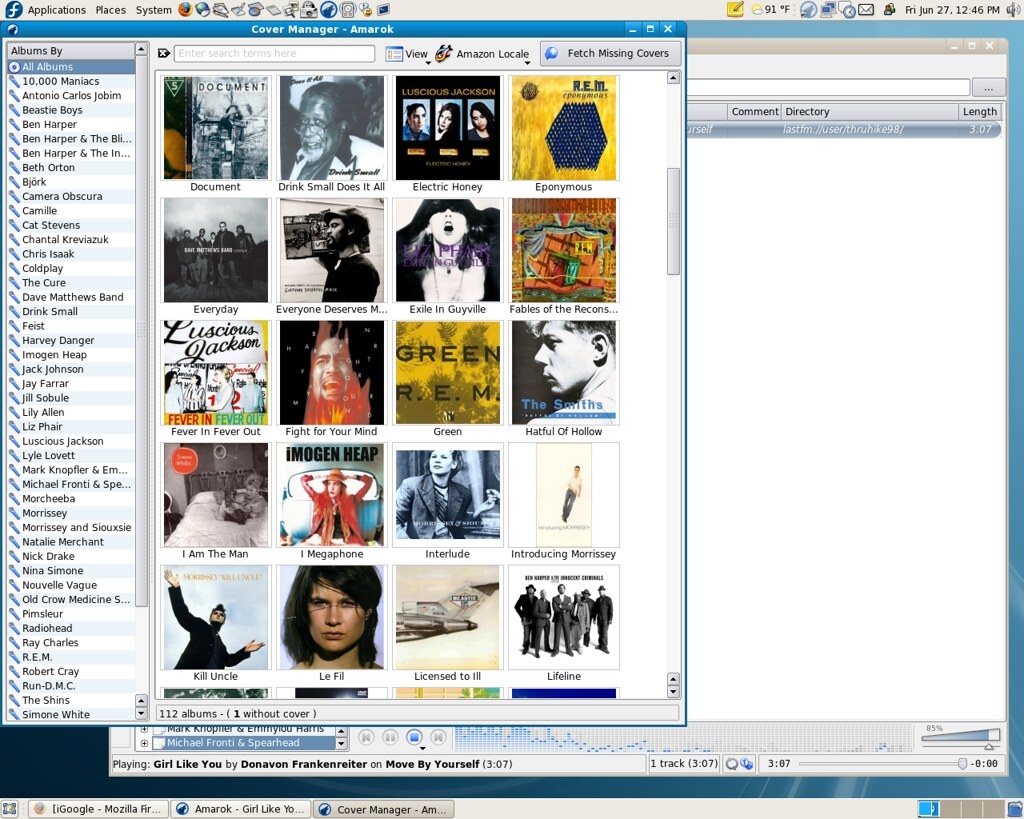Click the screenshot camera launcher icon
1024x819 pixels.
[307, 10]
